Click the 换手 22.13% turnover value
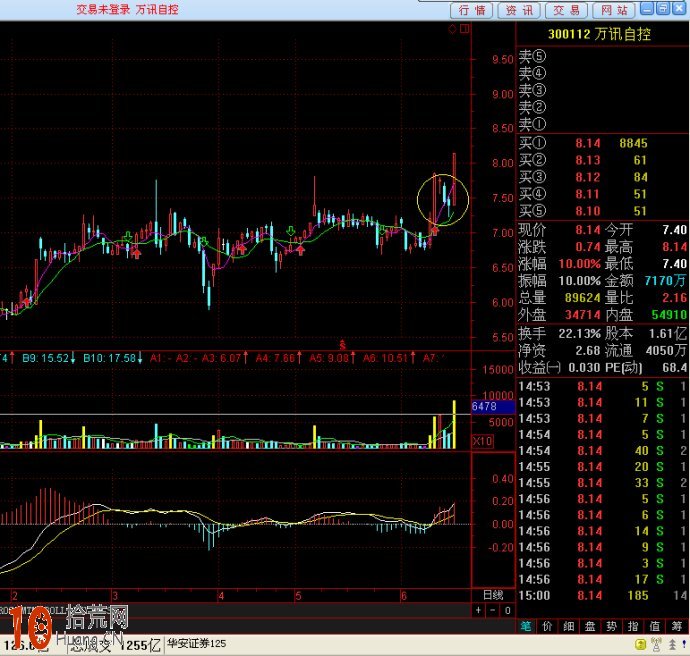This screenshot has width=690, height=656. point(580,333)
